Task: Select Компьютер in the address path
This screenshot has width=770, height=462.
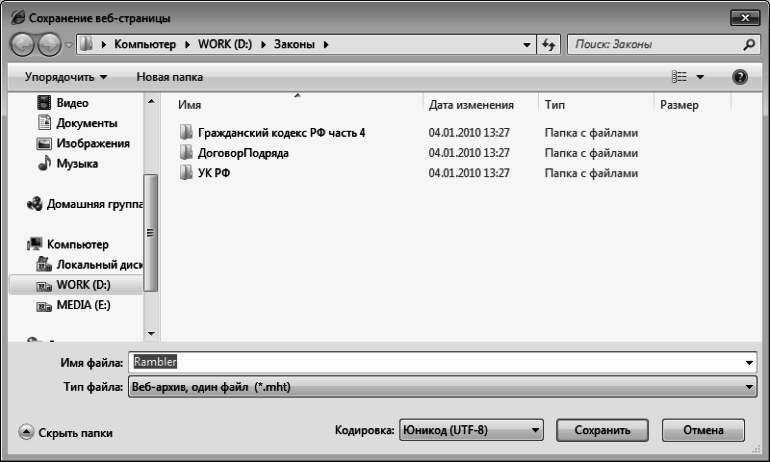Action: pyautogui.click(x=145, y=44)
